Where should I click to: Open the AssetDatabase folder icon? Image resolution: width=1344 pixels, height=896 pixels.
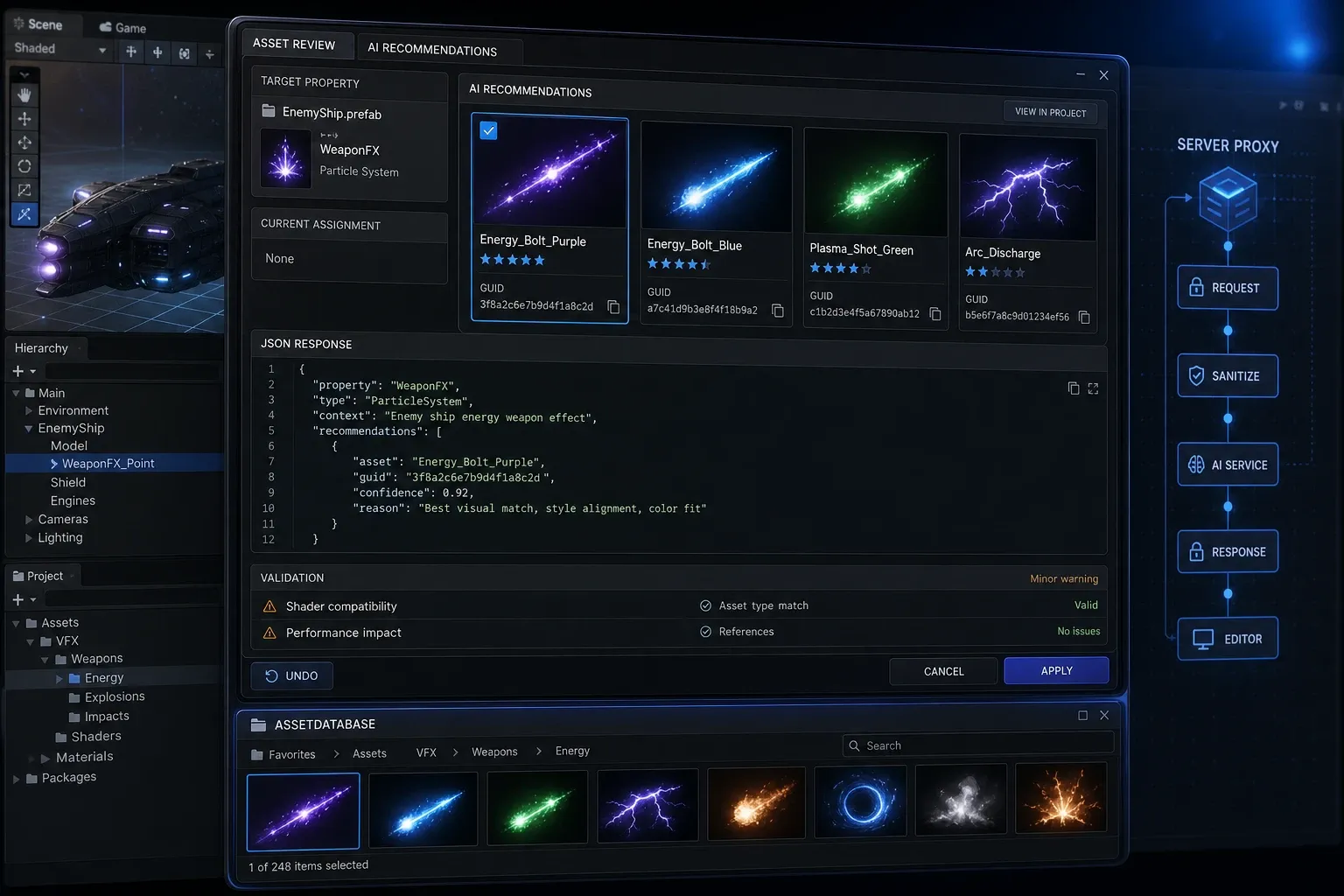point(258,724)
